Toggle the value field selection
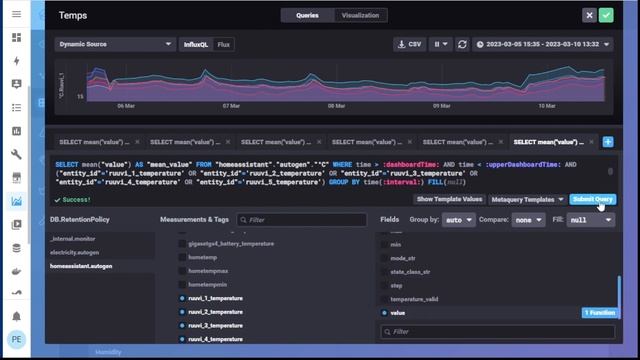 tap(384, 313)
